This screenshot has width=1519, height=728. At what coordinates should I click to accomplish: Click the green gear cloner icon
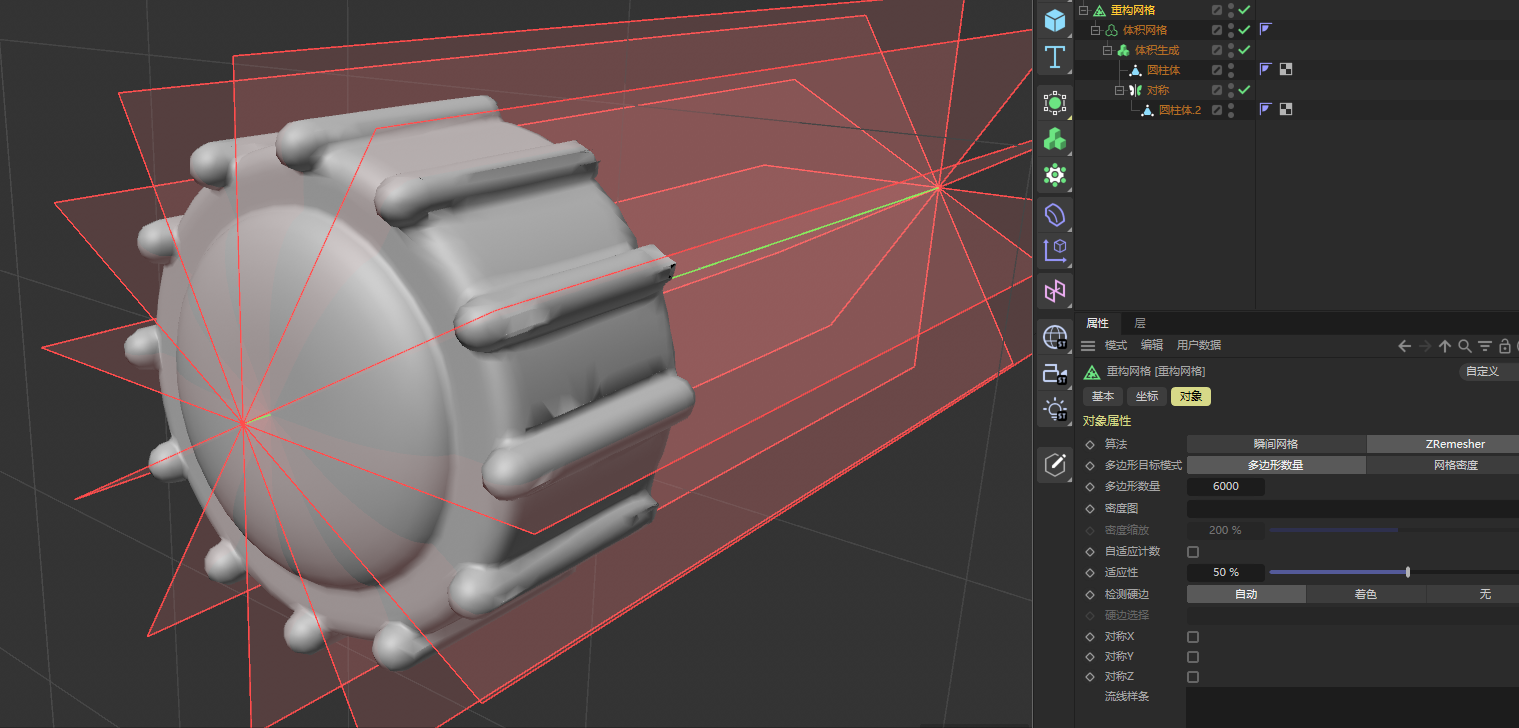pos(1054,175)
